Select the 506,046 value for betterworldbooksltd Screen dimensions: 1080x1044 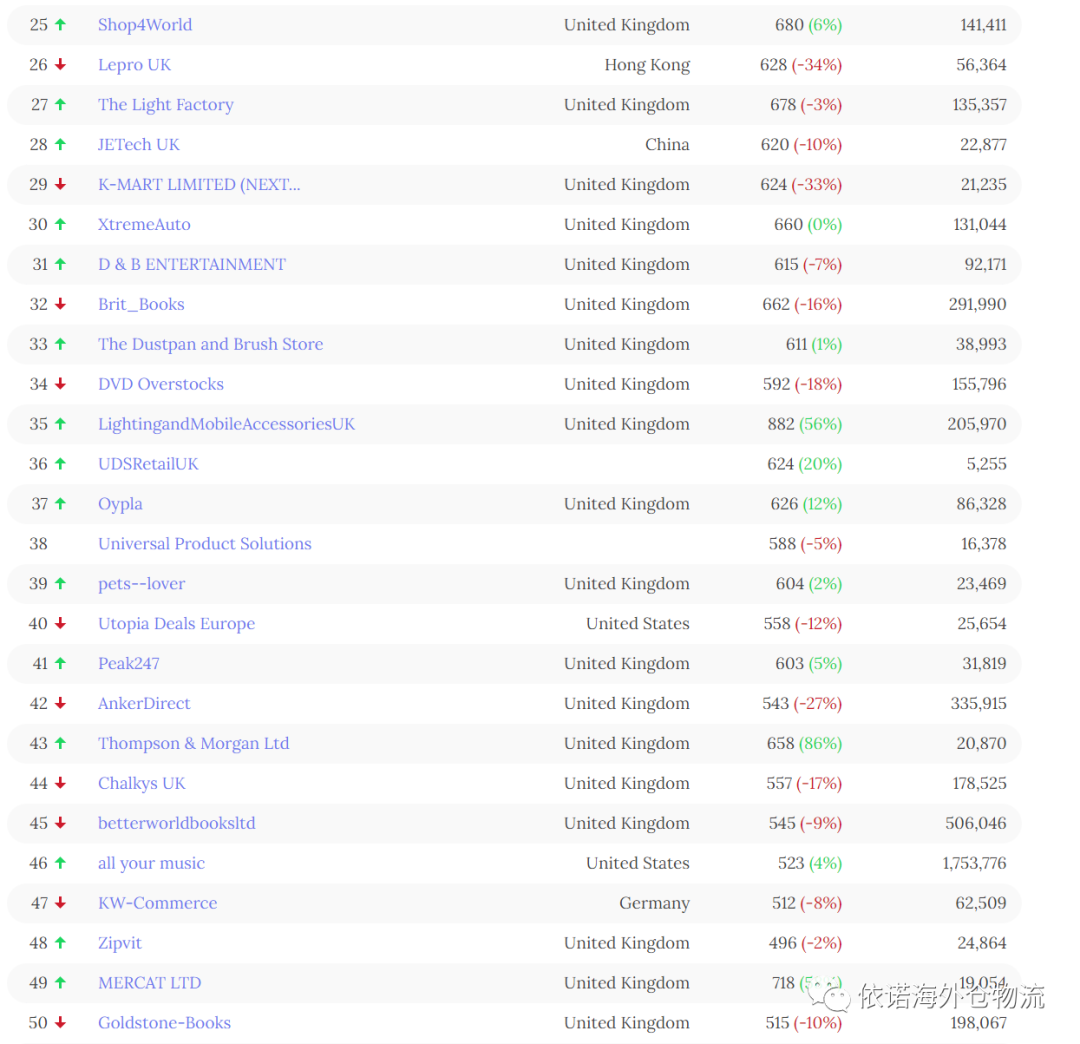click(x=975, y=824)
